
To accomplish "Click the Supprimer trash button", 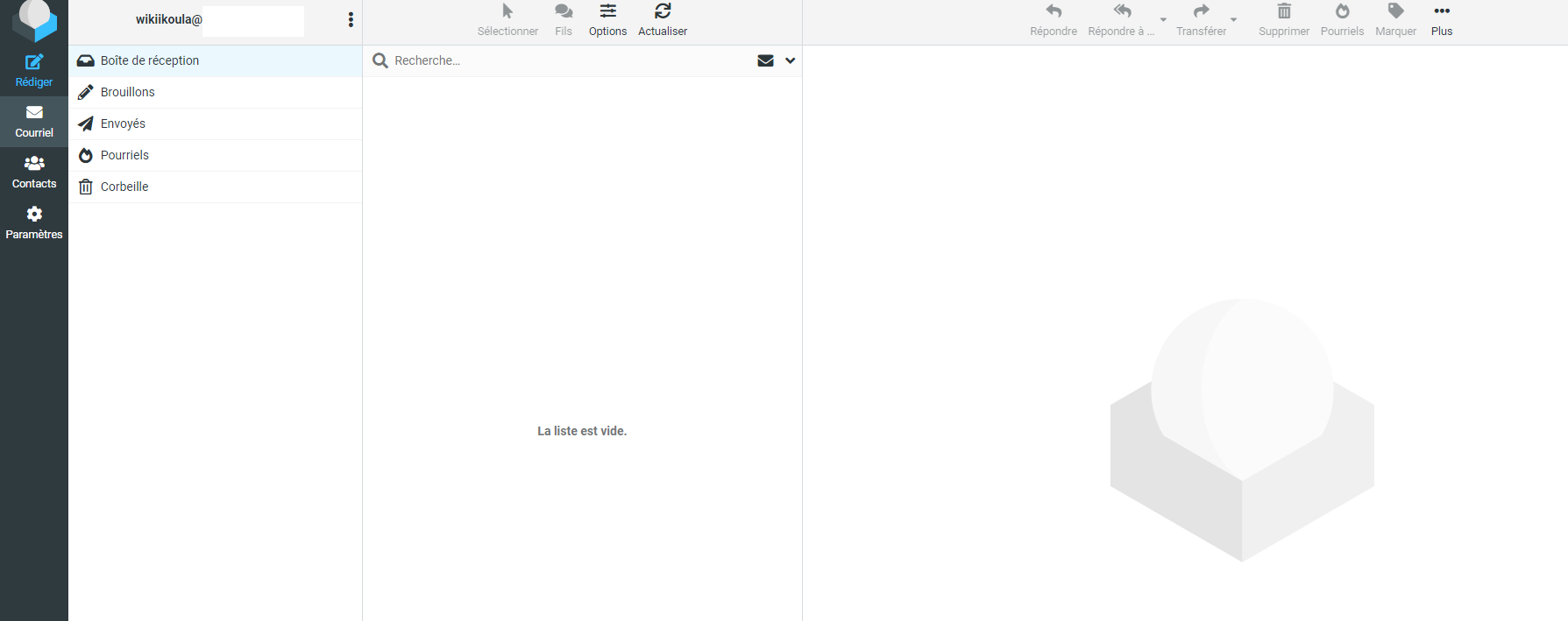I will (x=1284, y=20).
